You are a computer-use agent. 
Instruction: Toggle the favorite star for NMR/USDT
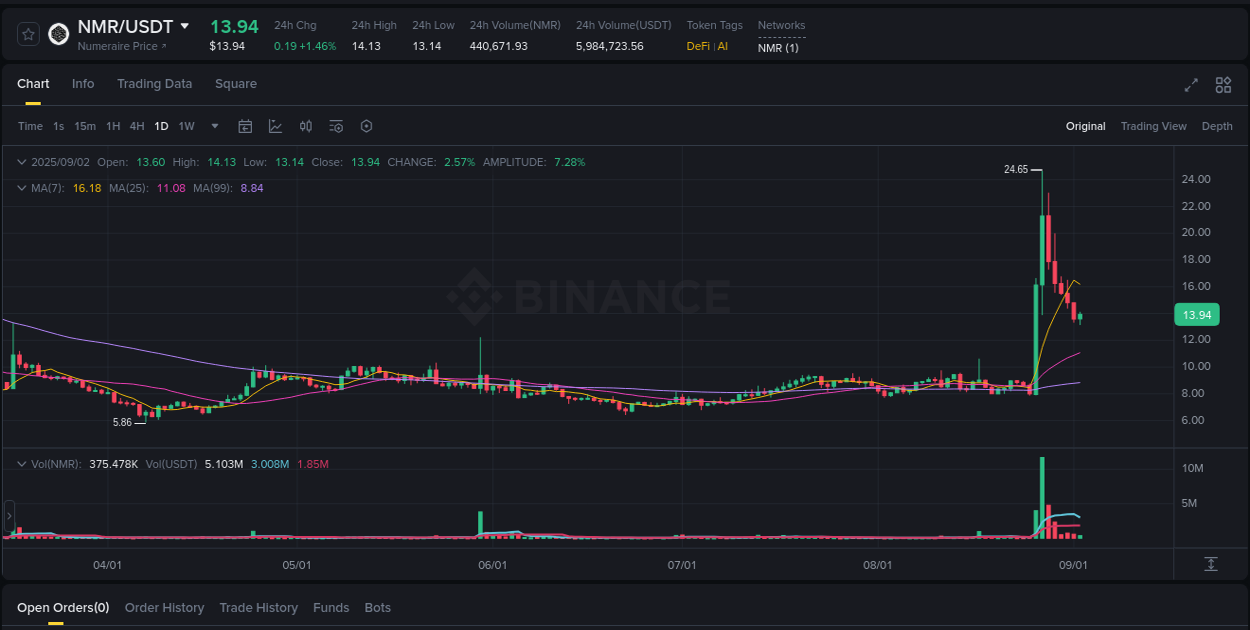point(27,33)
